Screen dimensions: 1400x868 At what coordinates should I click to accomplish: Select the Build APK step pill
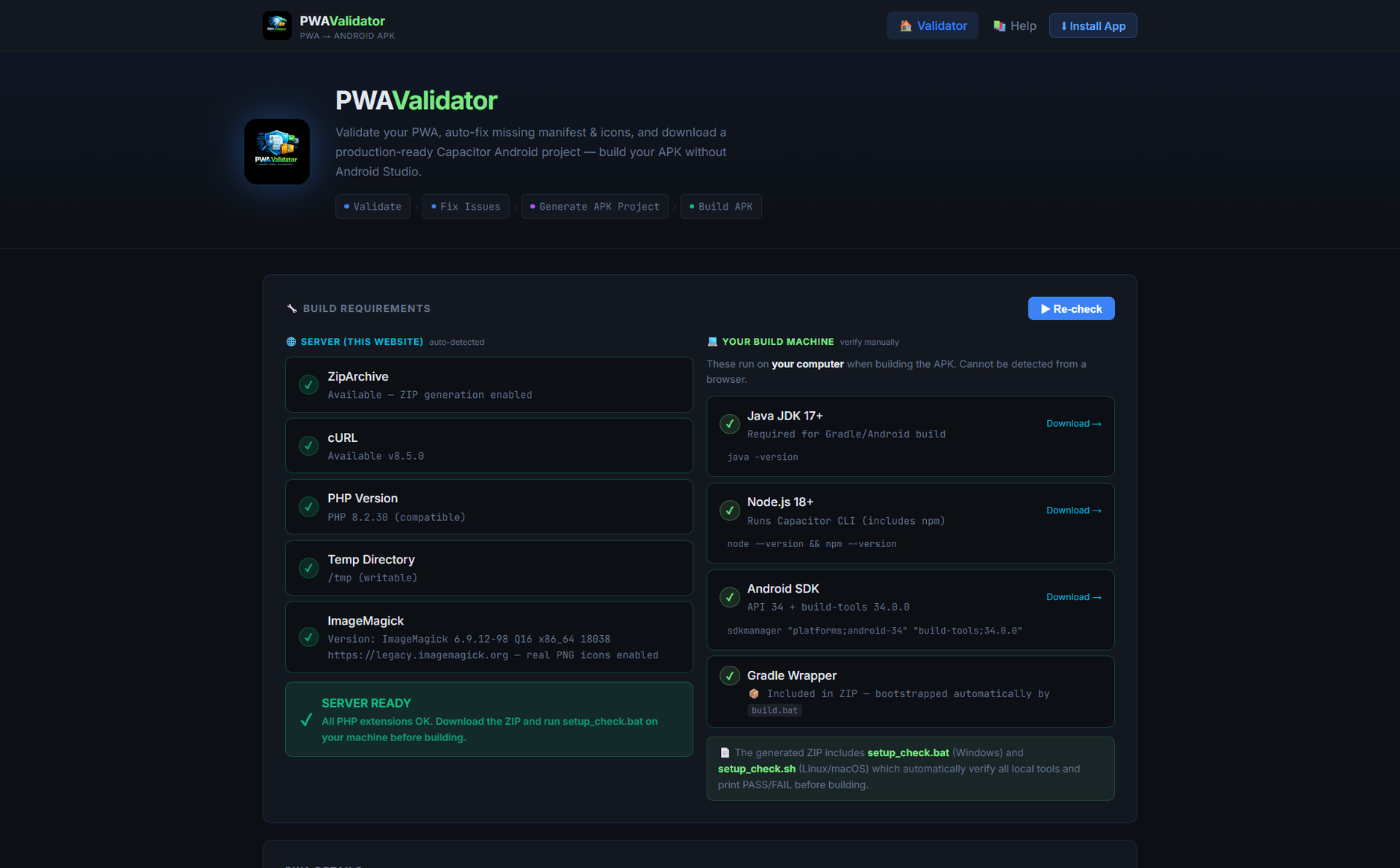[720, 207]
